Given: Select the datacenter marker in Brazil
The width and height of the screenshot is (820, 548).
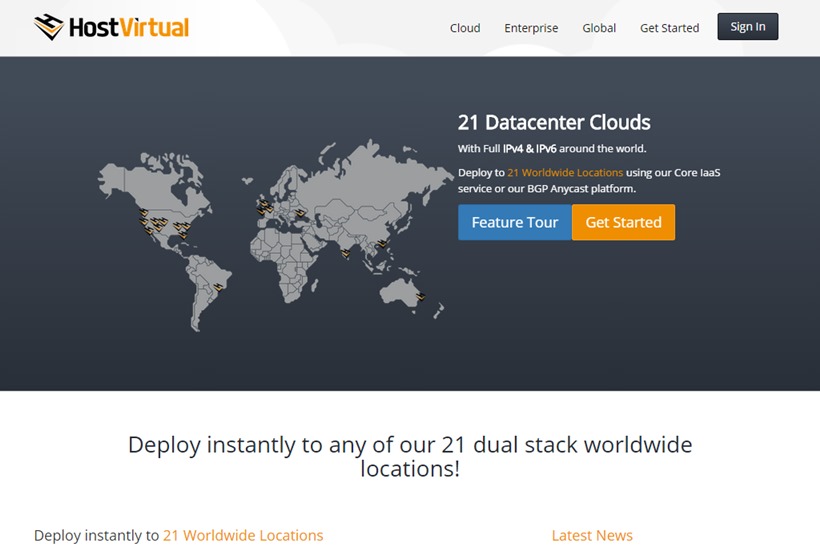Looking at the screenshot, I should click(219, 287).
